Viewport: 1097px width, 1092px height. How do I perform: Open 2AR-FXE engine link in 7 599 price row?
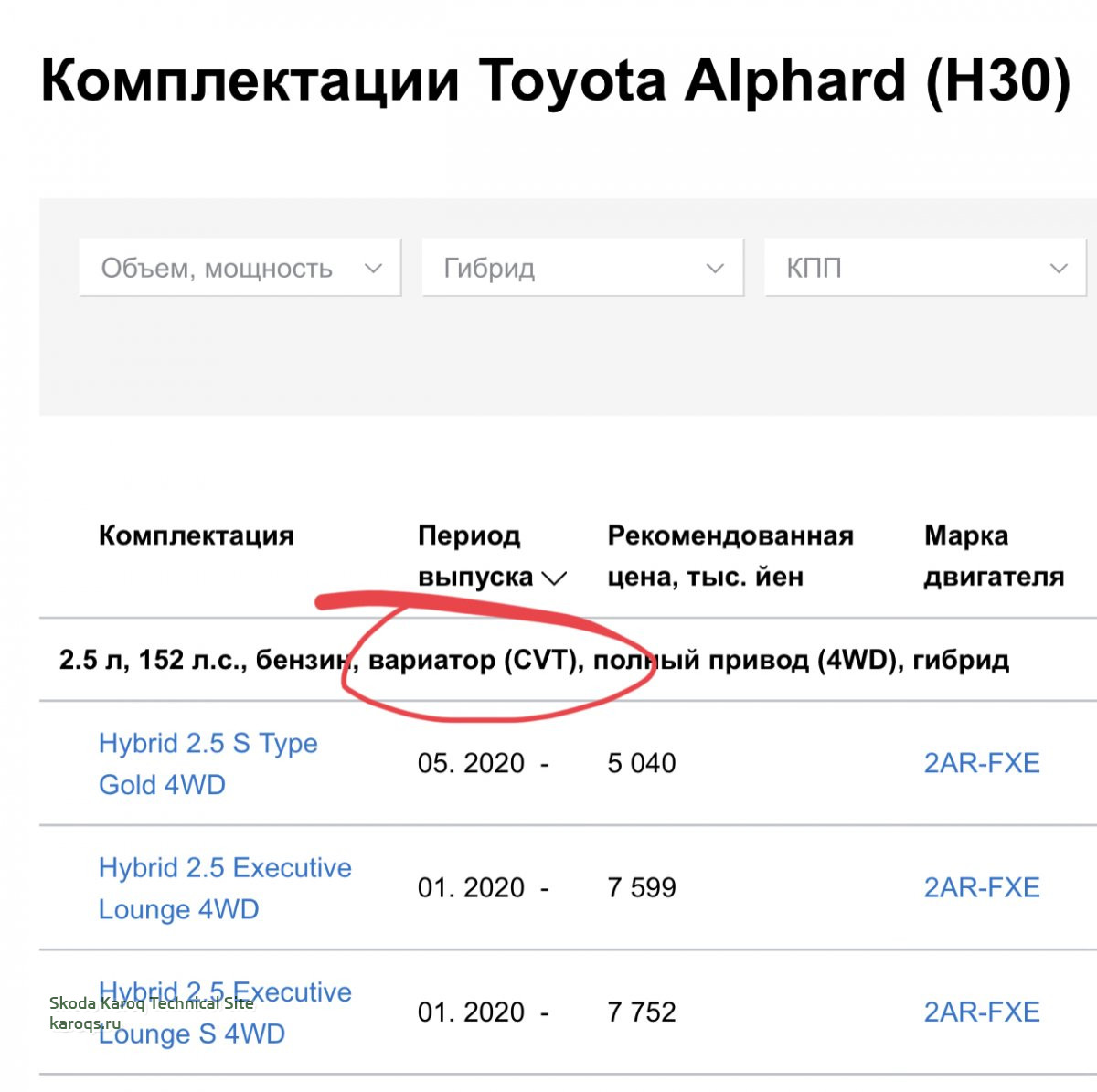[x=982, y=887]
